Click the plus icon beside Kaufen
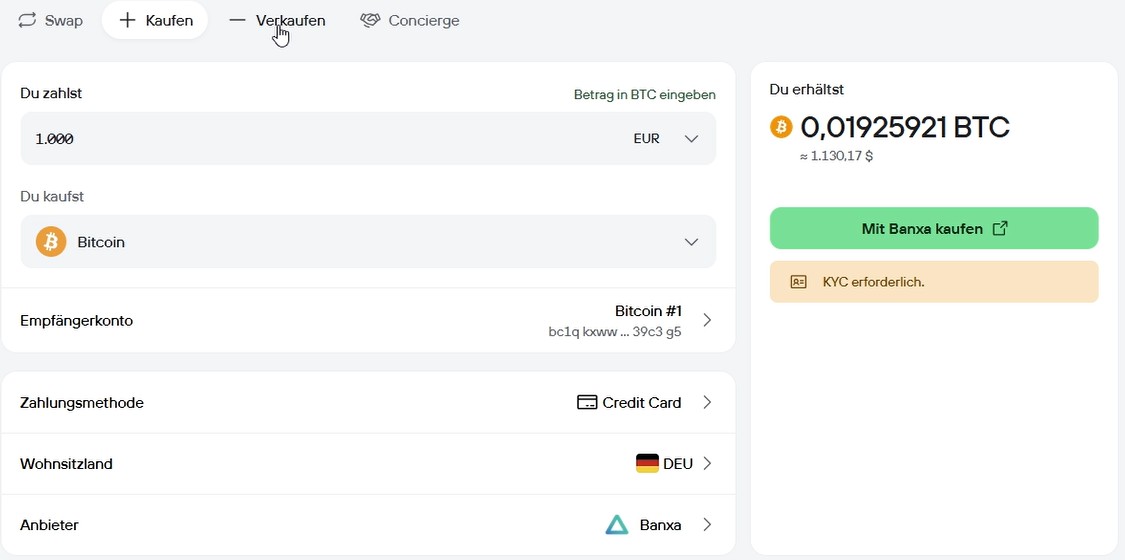 (x=127, y=20)
